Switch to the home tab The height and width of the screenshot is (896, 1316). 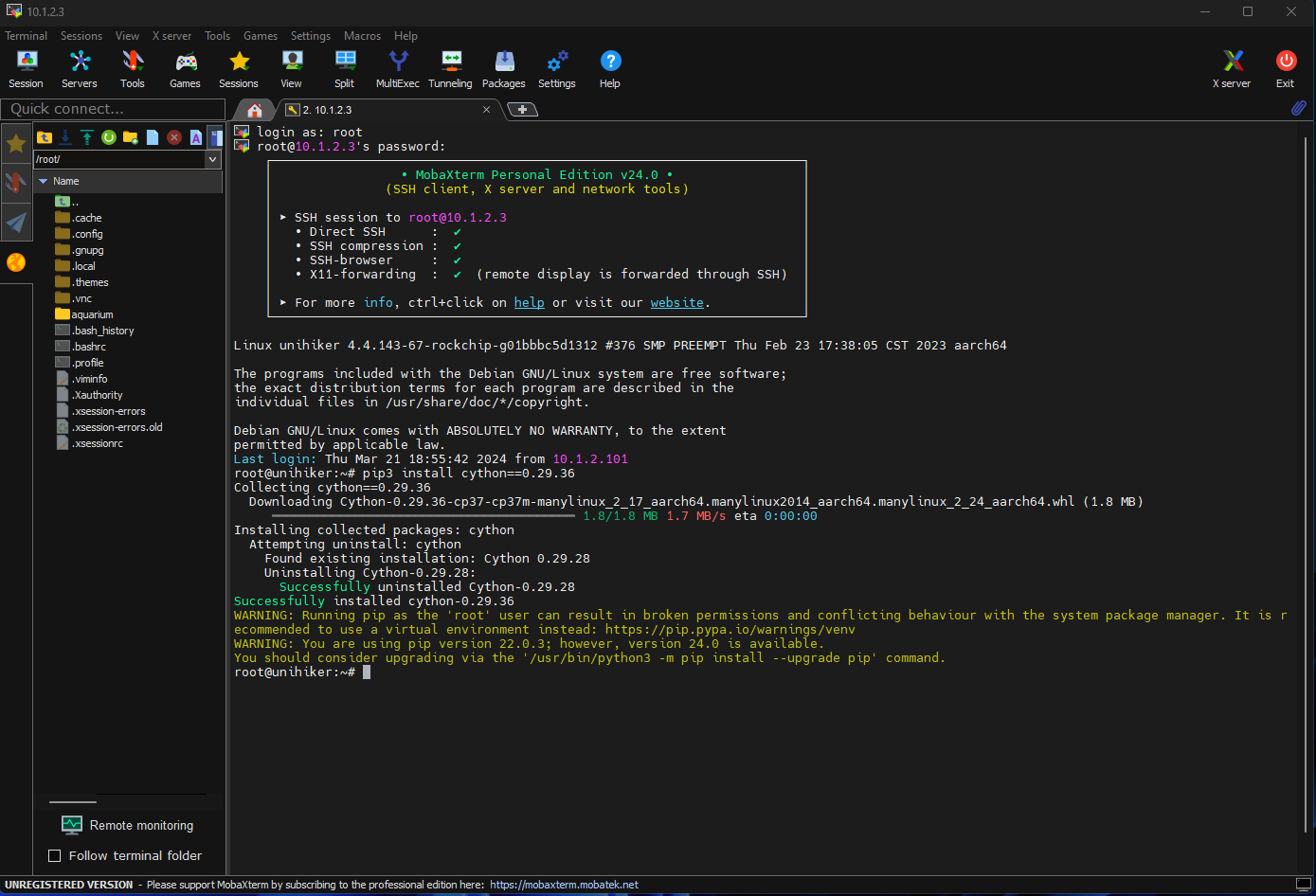(254, 110)
